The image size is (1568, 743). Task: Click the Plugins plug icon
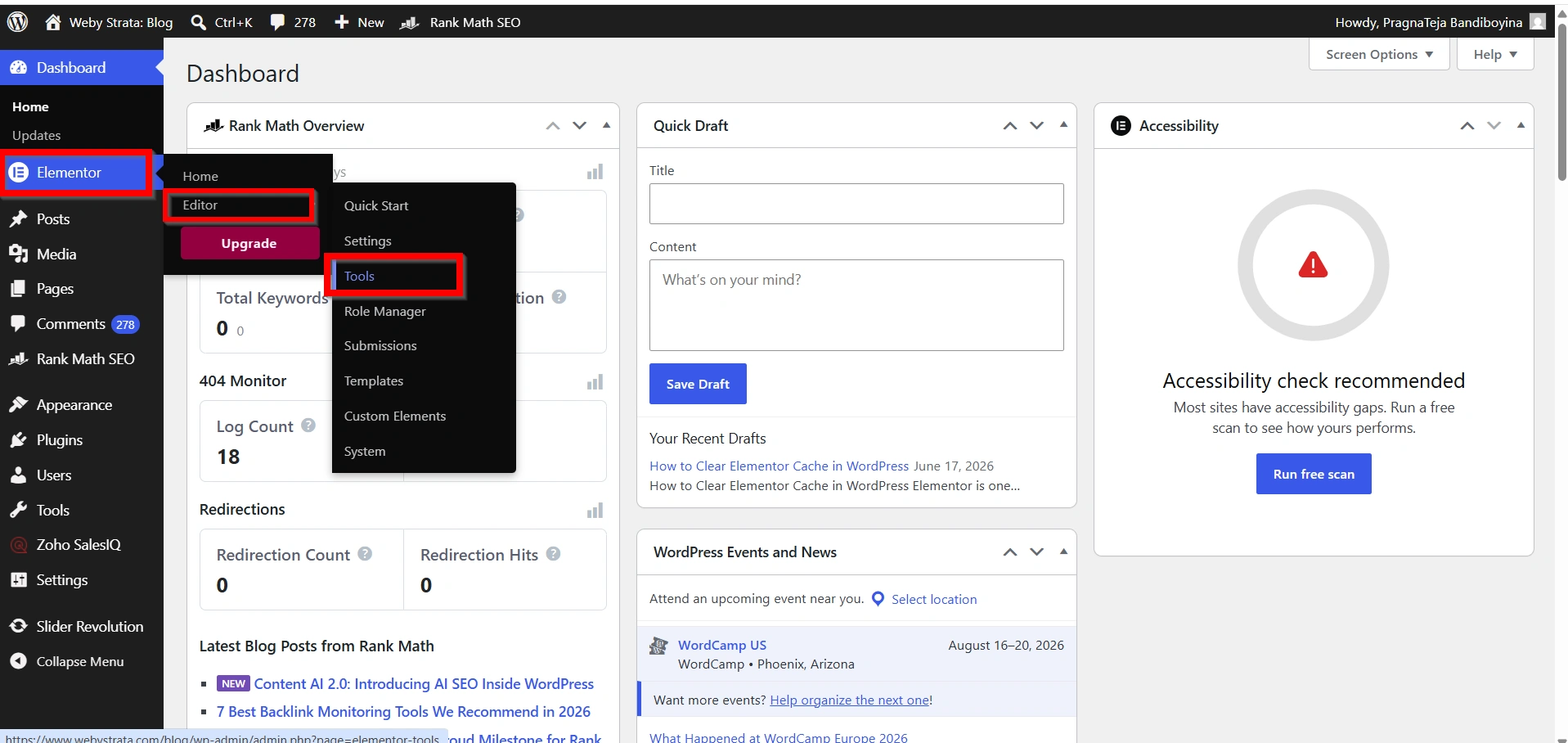(x=18, y=440)
